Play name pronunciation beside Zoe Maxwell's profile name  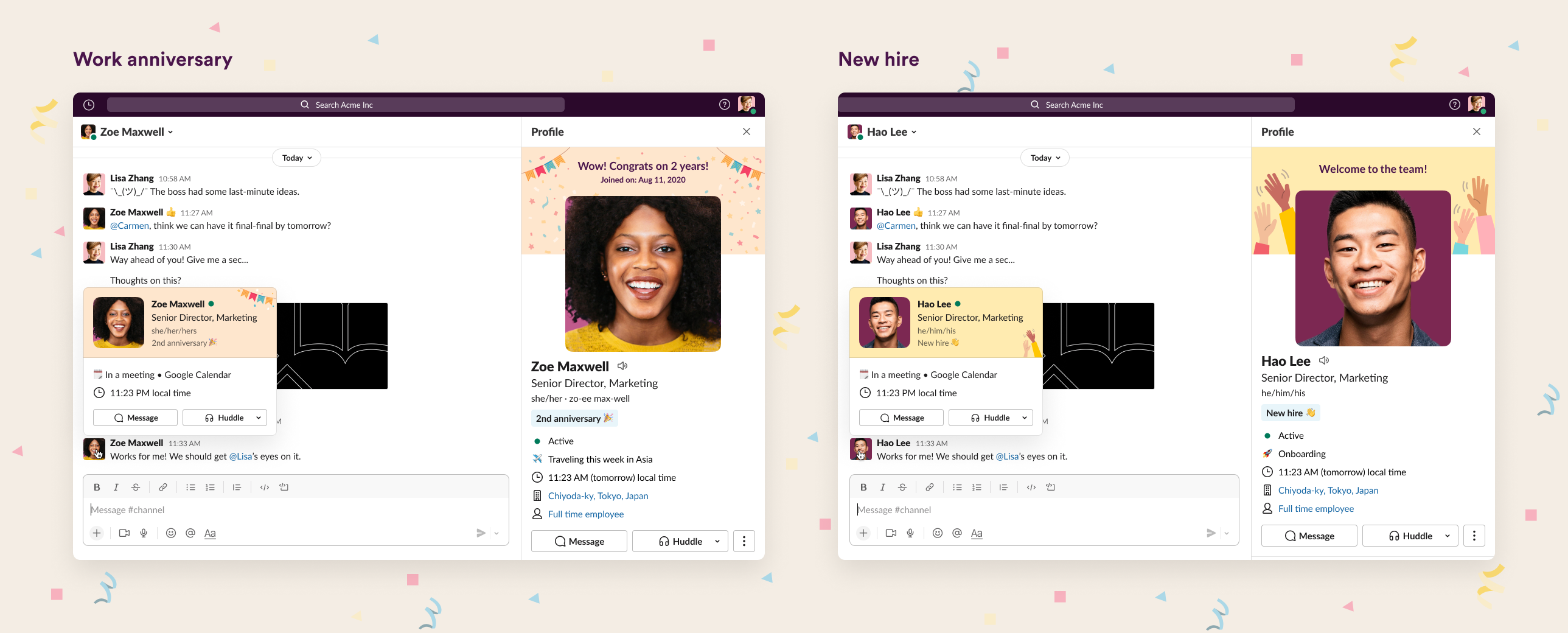coord(622,366)
